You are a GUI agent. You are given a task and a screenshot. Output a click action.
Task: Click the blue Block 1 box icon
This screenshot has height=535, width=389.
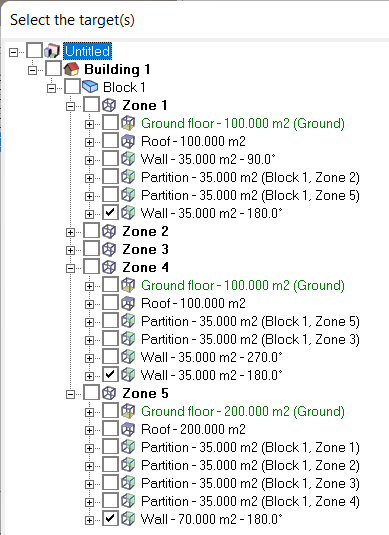(90, 87)
